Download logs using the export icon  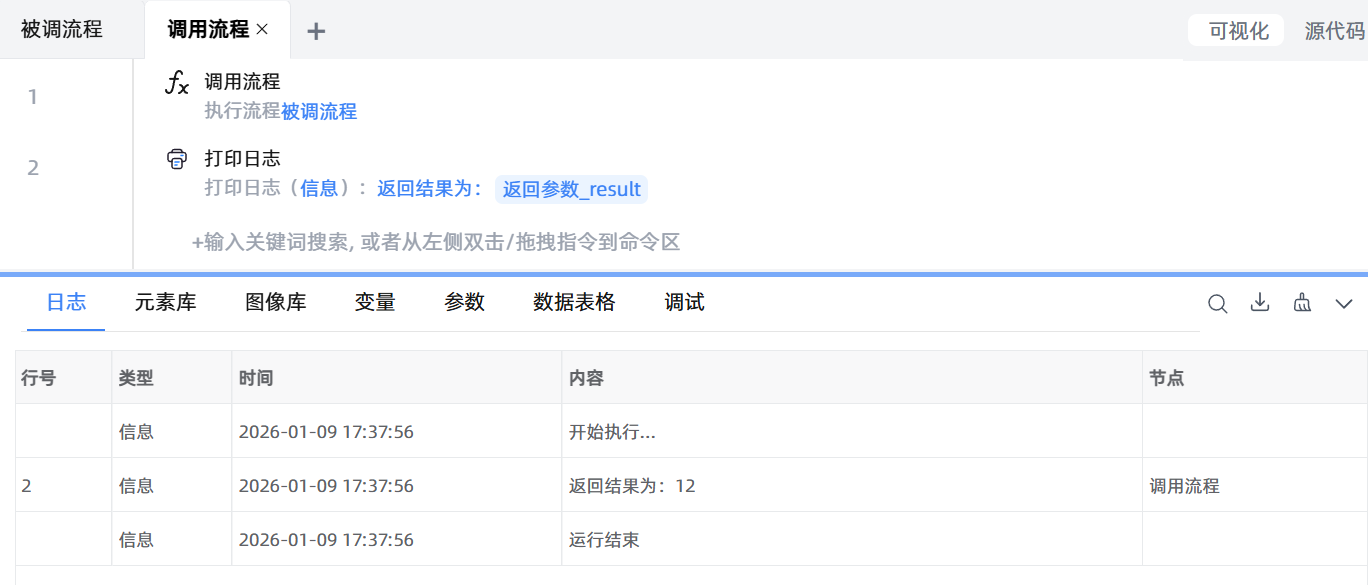[x=1260, y=303]
